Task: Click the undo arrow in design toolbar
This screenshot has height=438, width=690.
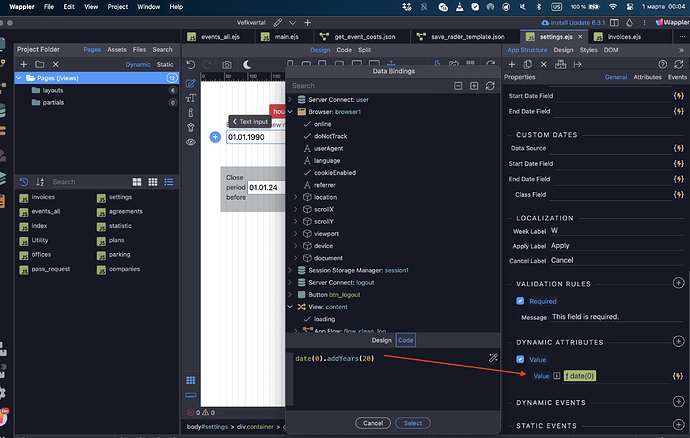Action: pos(191,65)
